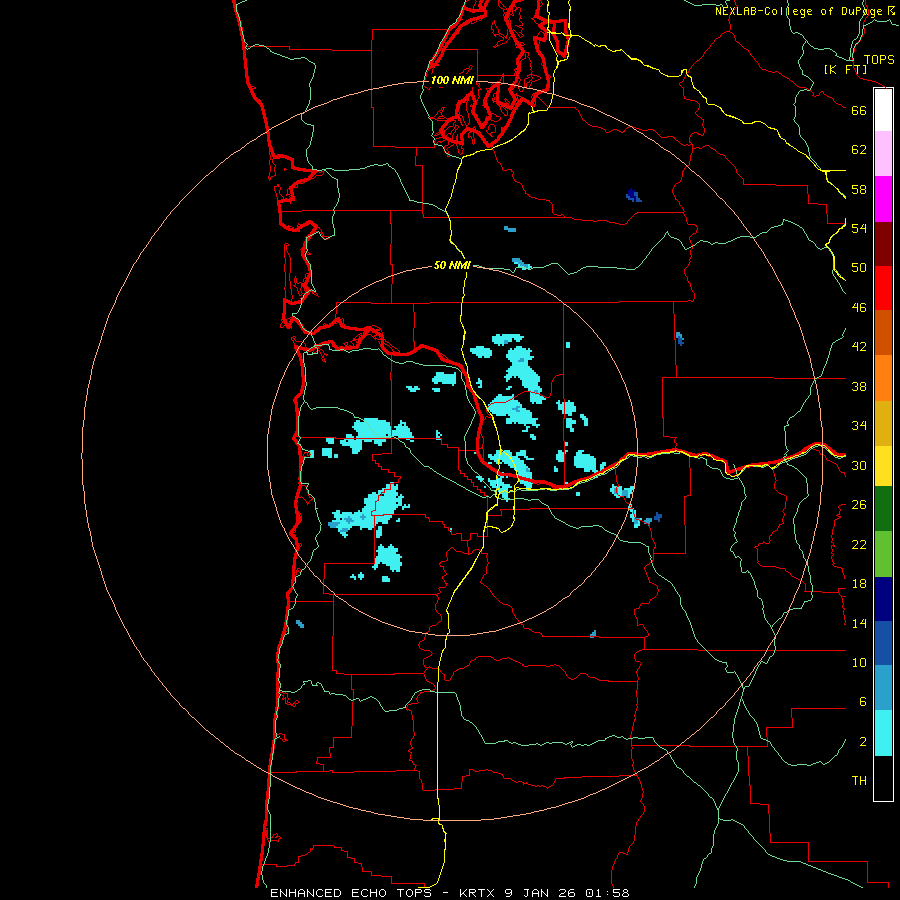Click the NEXLAB-College of DuPage credit text
Image resolution: width=900 pixels, height=900 pixels.
[799, 11]
